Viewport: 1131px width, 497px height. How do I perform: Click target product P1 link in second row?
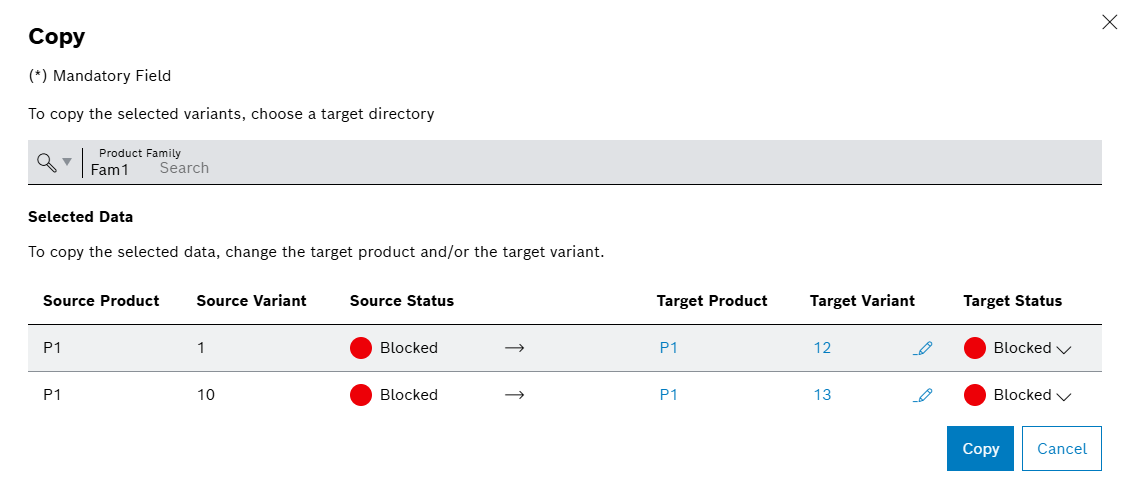tap(668, 395)
